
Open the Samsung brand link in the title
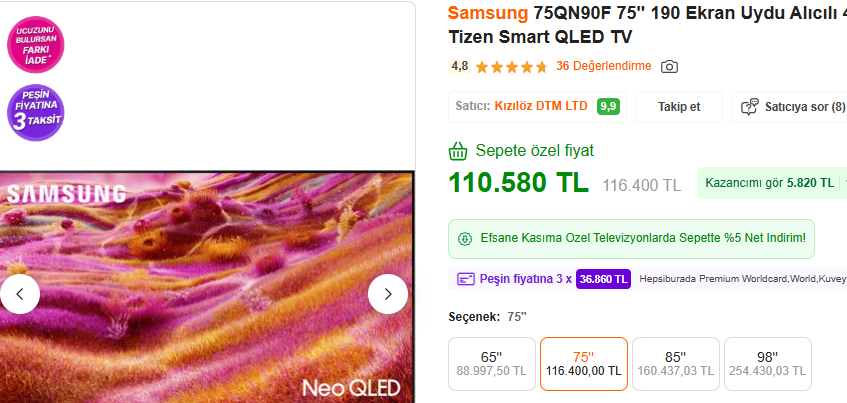(x=488, y=13)
